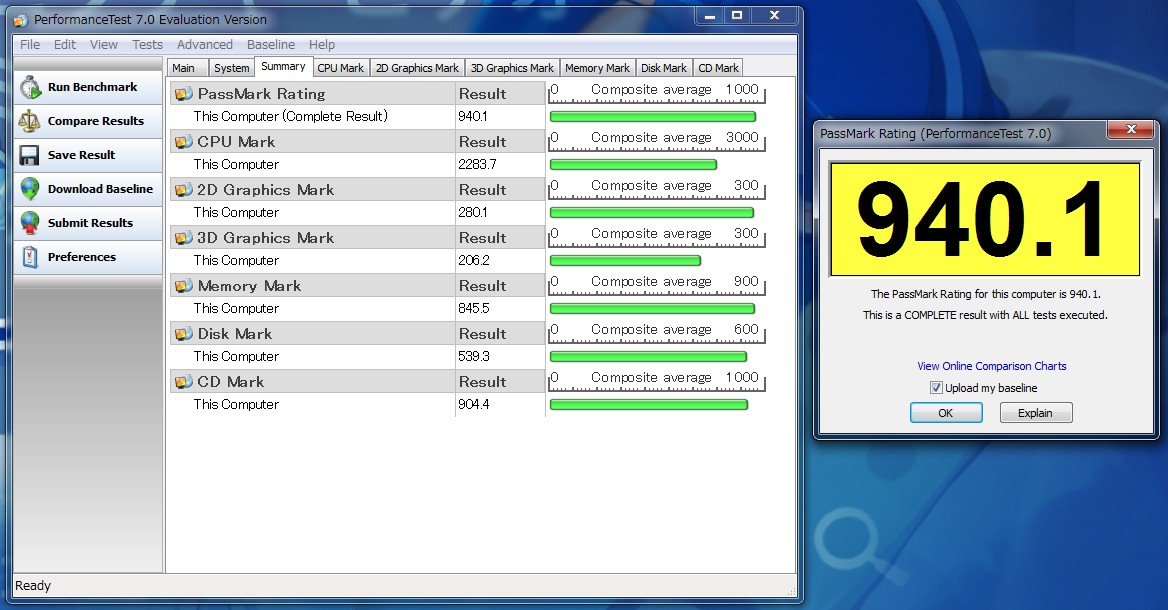Click the PassMark Rating green result bar
1168x610 pixels.
(653, 116)
